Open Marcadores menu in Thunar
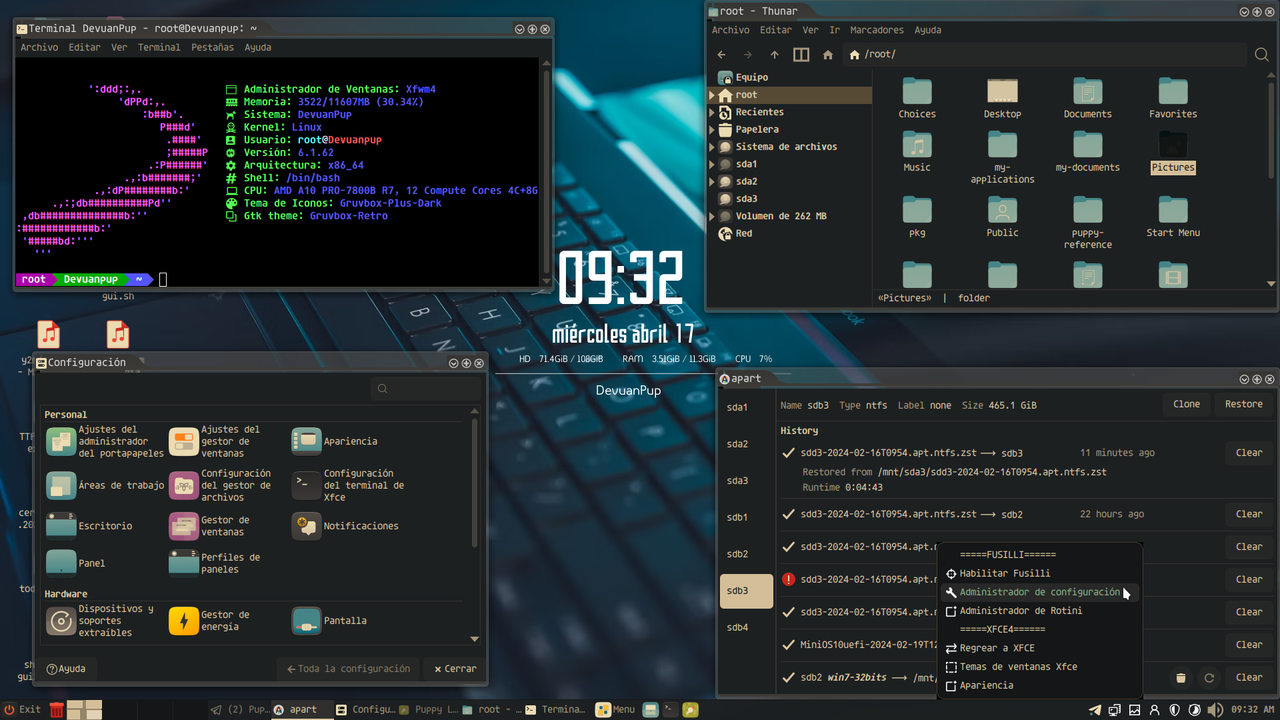 click(876, 30)
